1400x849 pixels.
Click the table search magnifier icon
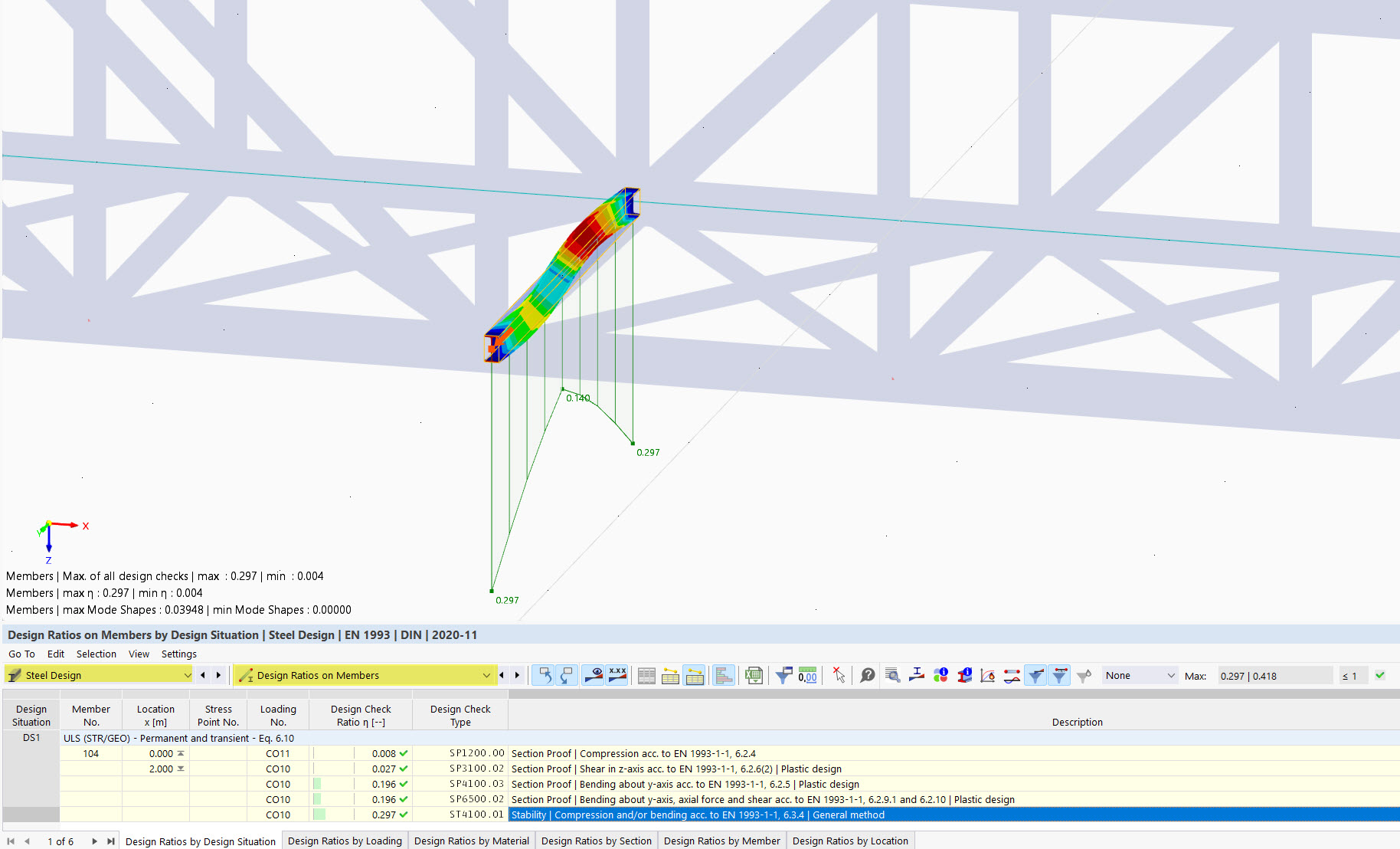tap(893, 675)
